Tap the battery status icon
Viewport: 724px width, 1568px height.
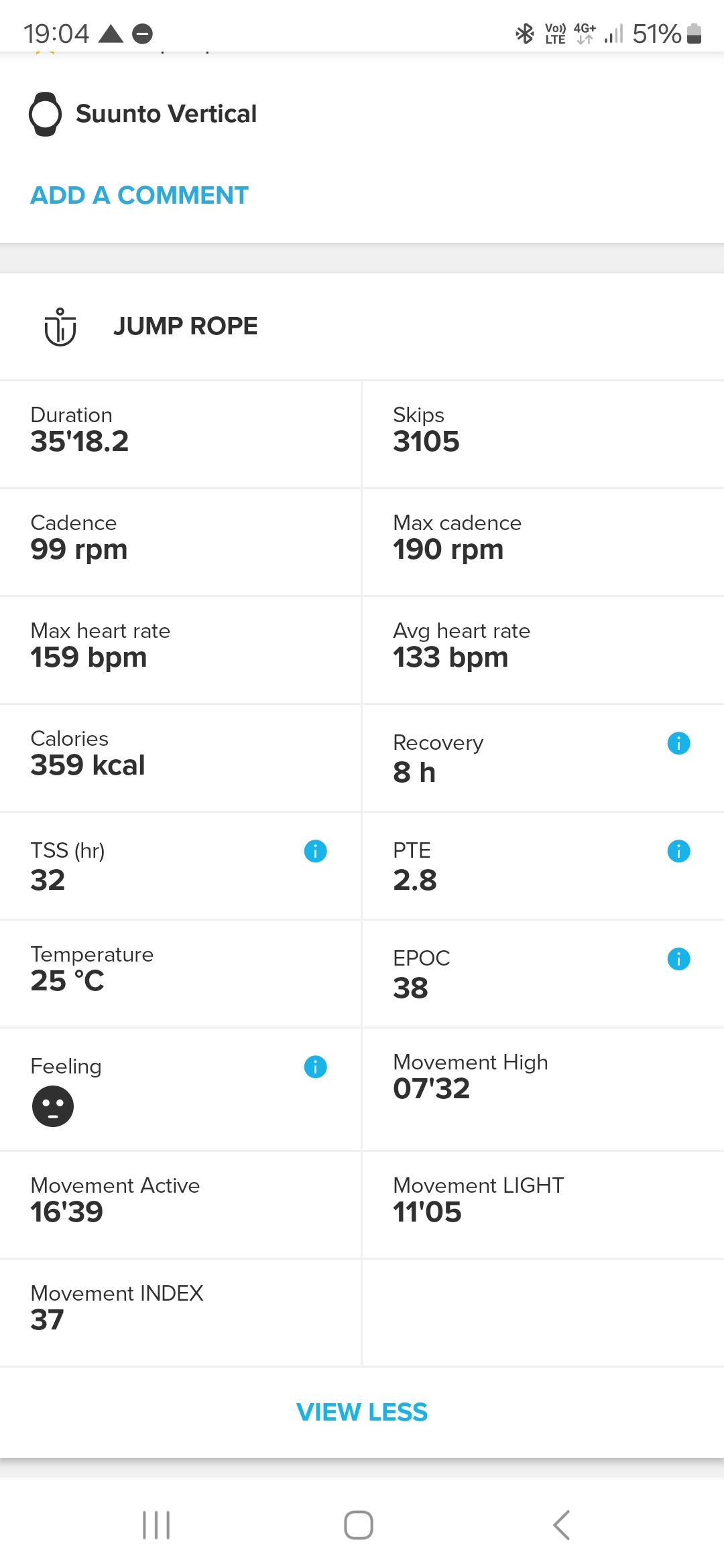[x=695, y=34]
